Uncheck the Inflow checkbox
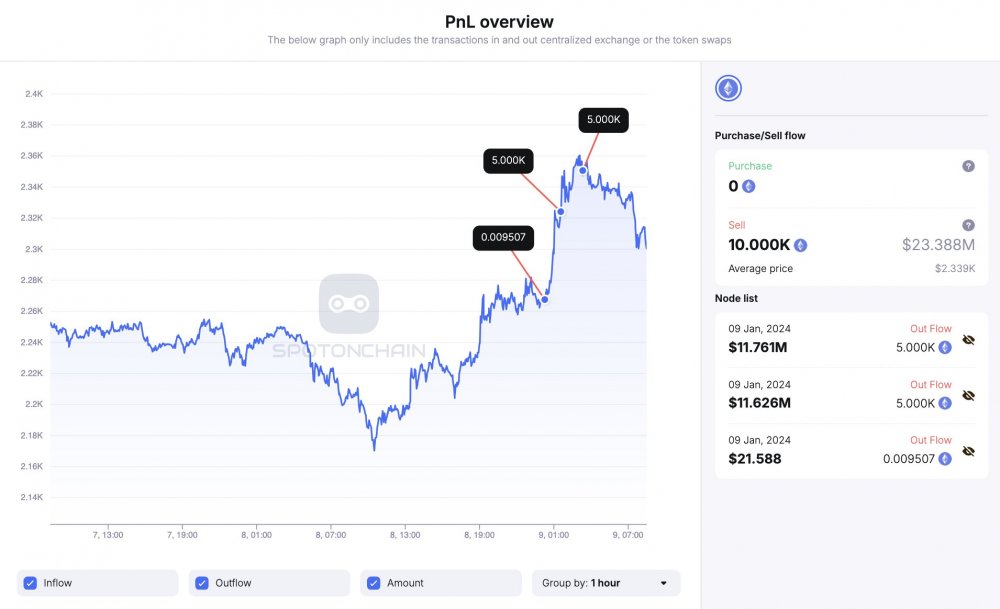The height and width of the screenshot is (609, 1000). (30, 583)
